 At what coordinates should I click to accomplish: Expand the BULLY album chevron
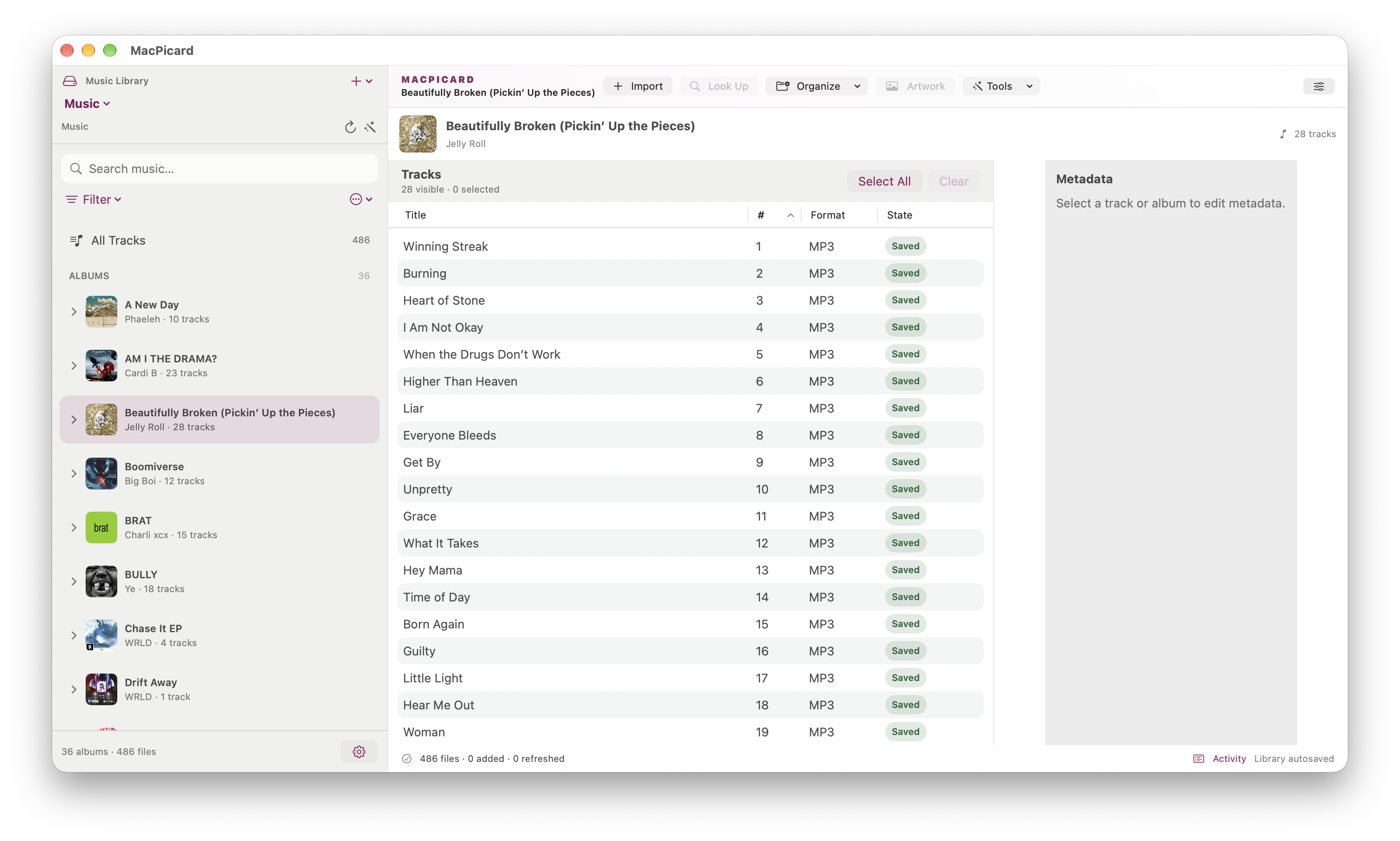tap(74, 581)
